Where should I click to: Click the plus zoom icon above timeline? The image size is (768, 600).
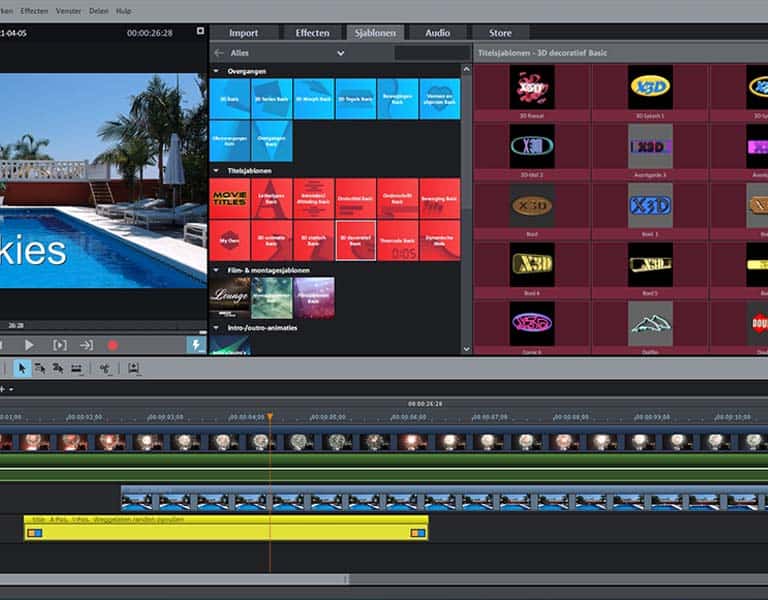(x=2, y=389)
